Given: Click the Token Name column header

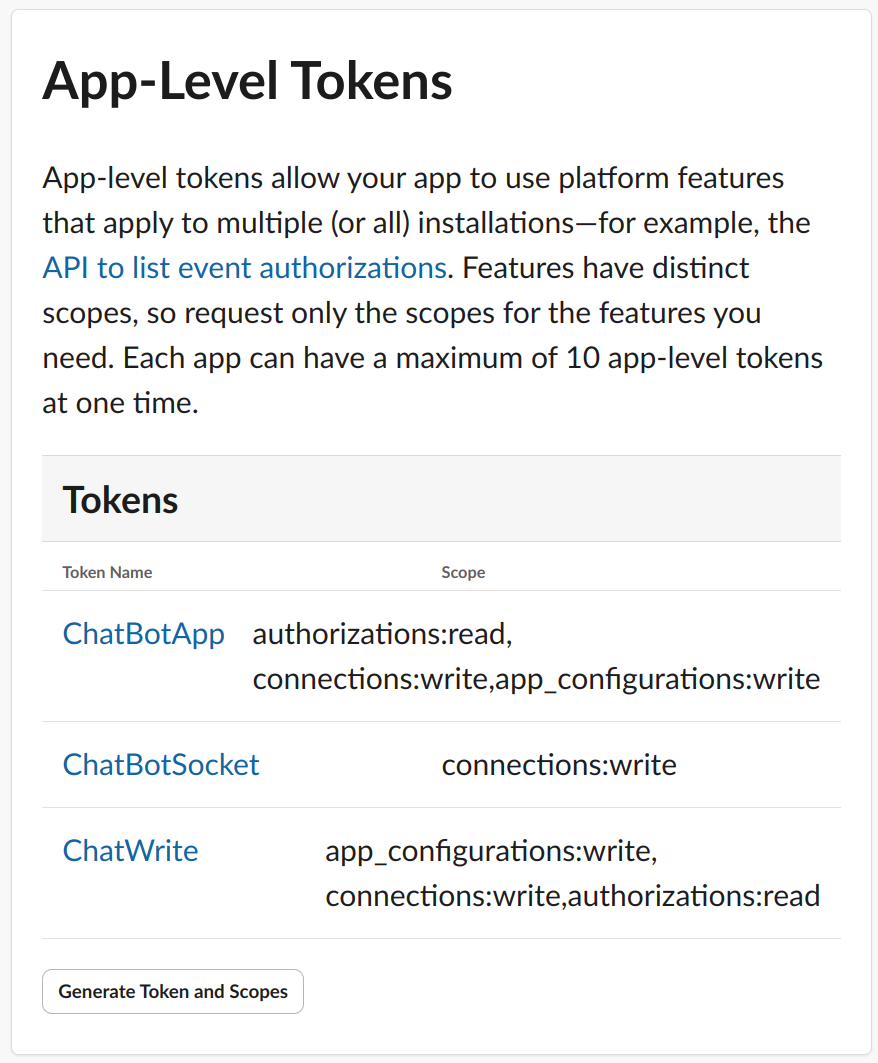Looking at the screenshot, I should coord(107,572).
